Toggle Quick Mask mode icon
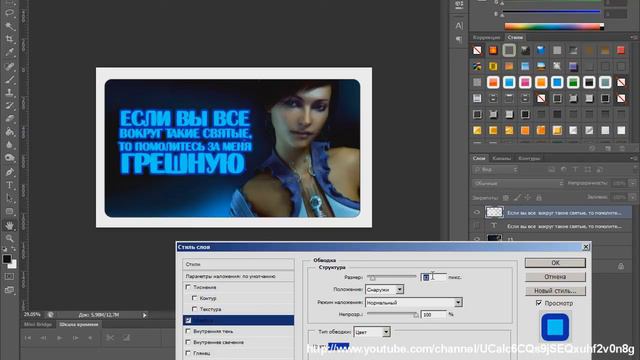 point(9,277)
